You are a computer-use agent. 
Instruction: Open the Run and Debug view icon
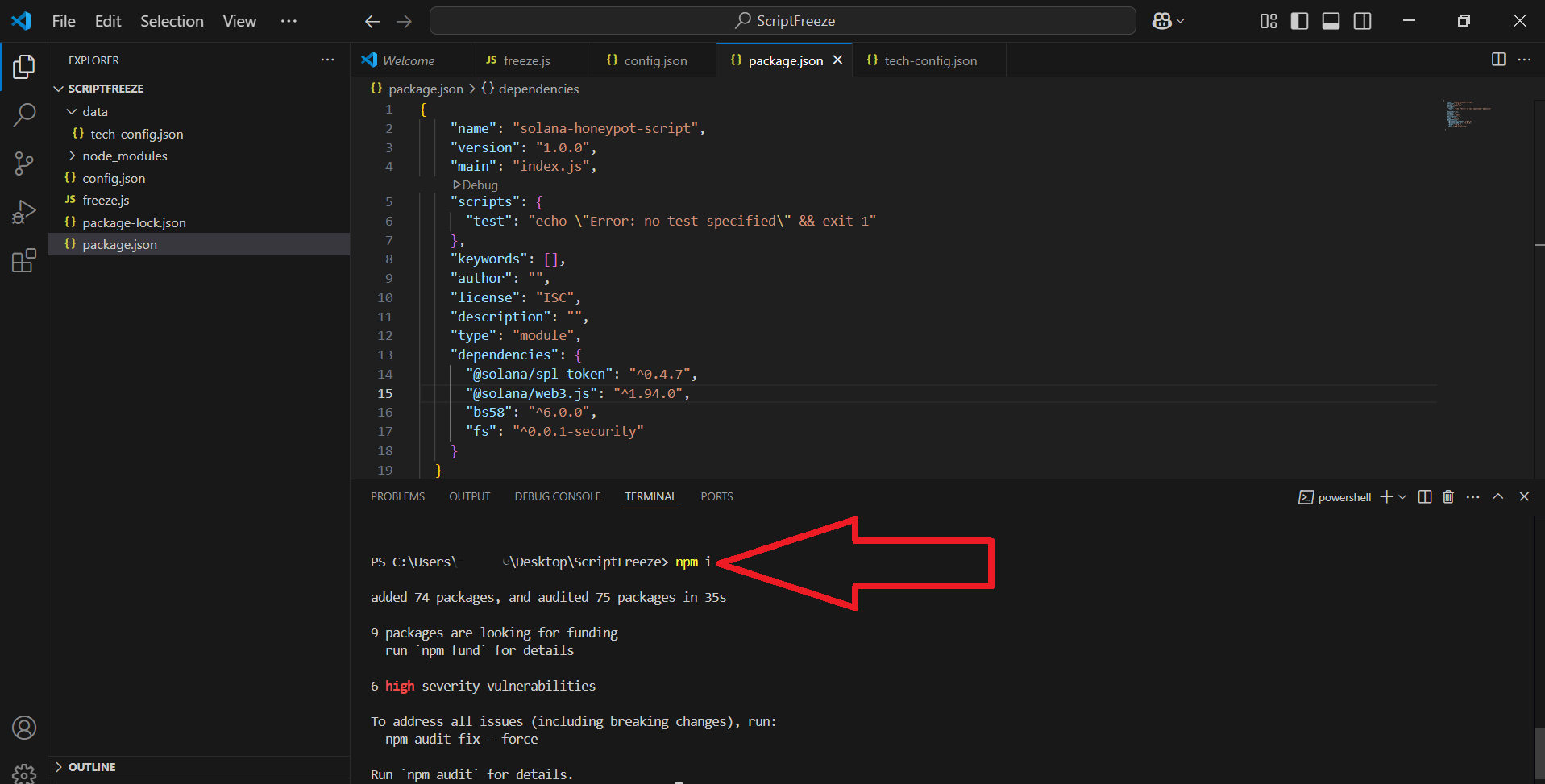coord(24,212)
